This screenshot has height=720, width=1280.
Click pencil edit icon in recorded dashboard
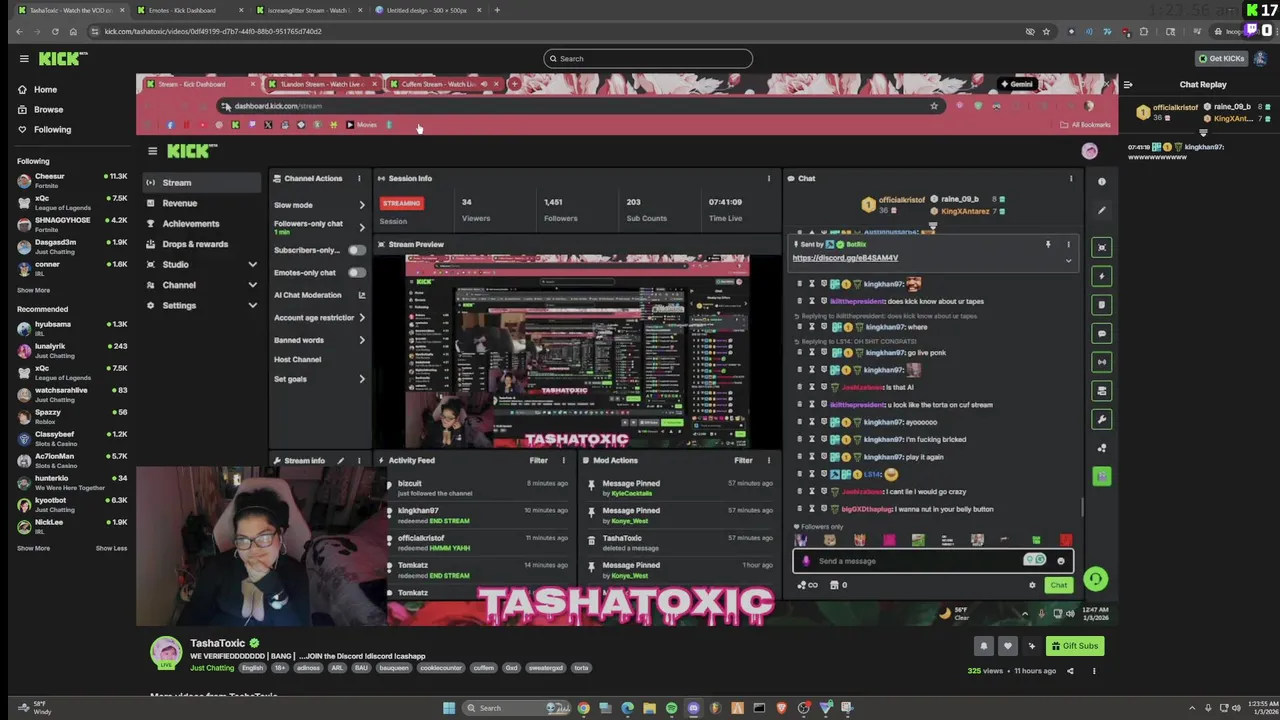coord(1102,210)
